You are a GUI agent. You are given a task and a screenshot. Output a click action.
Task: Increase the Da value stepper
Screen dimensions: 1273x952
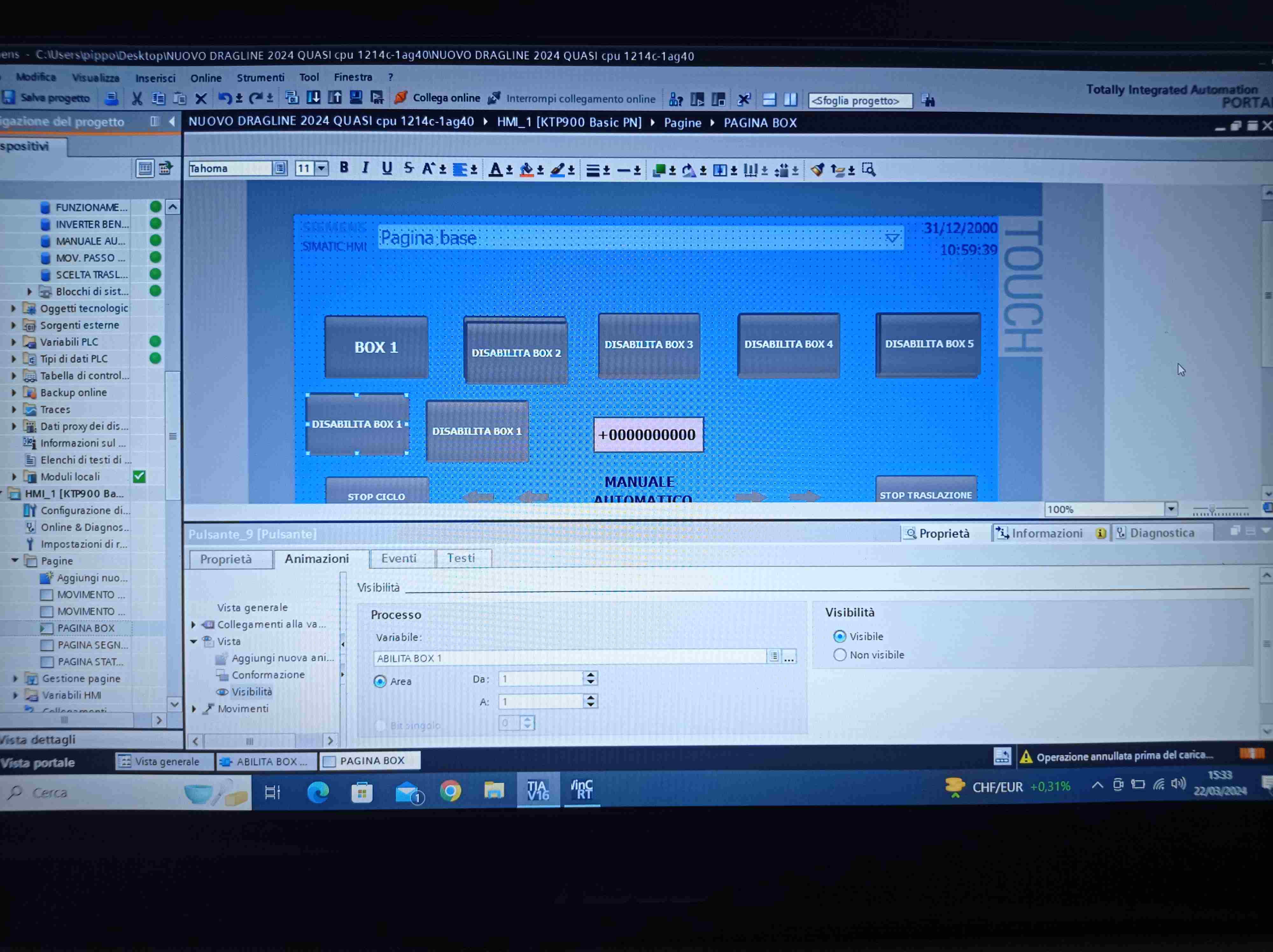point(590,675)
